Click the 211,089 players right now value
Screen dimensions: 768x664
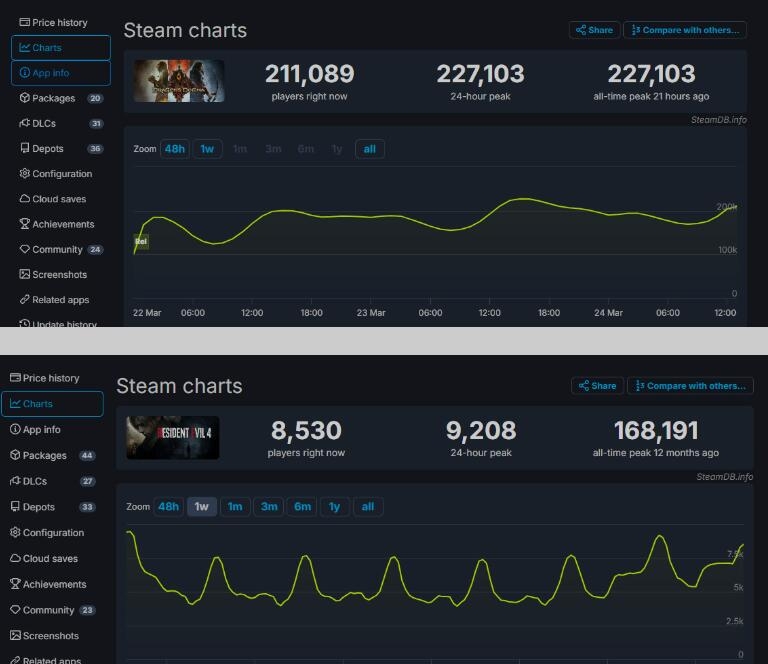pyautogui.click(x=310, y=74)
